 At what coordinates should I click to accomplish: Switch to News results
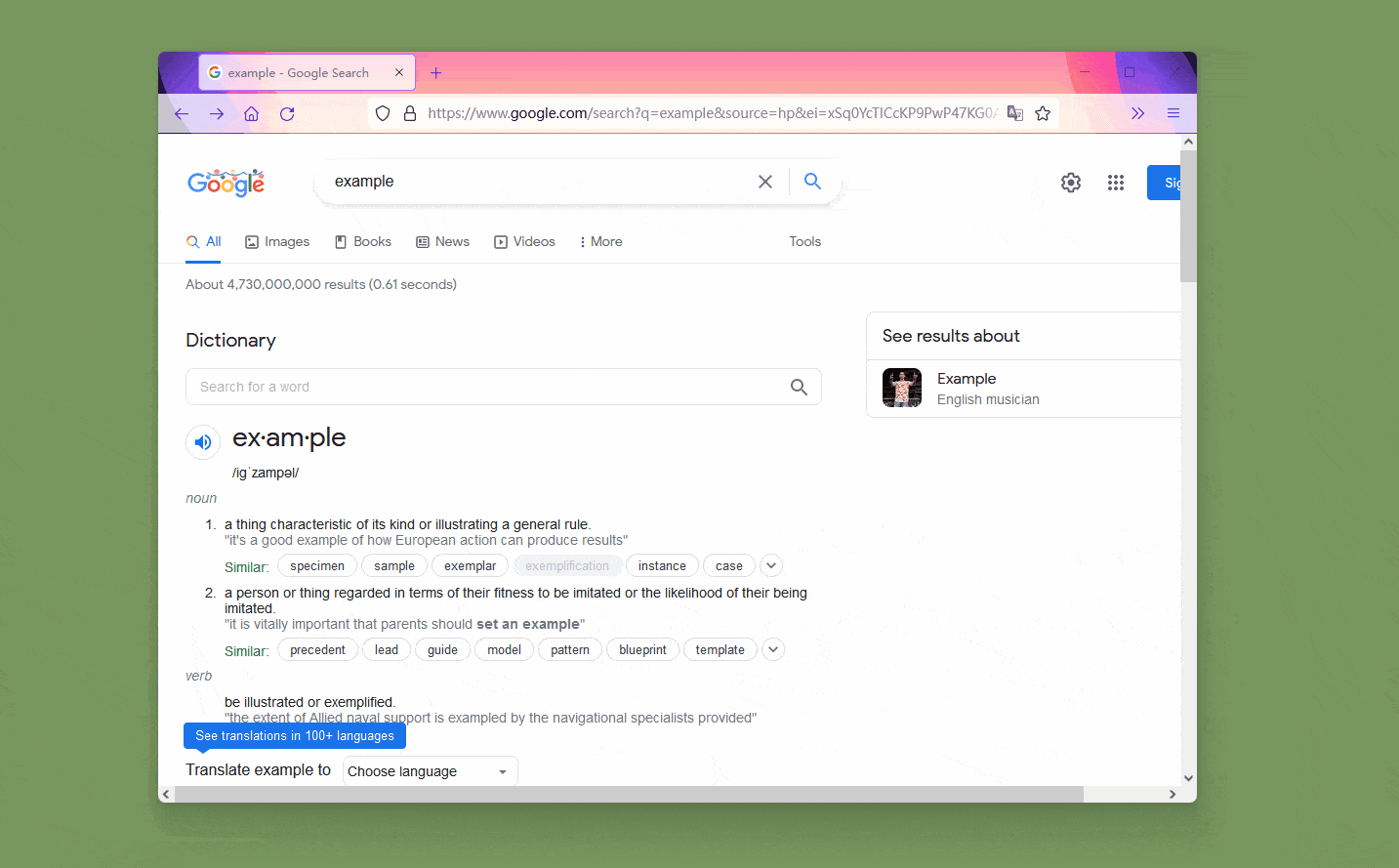(443, 242)
